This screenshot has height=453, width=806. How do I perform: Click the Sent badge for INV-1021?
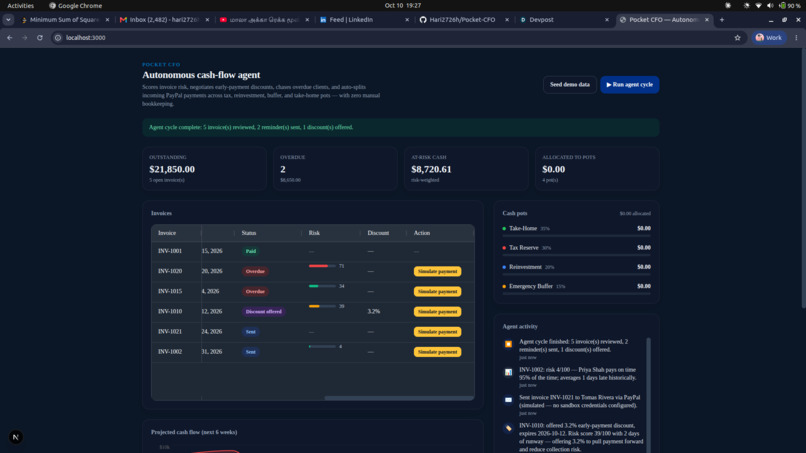click(x=250, y=332)
